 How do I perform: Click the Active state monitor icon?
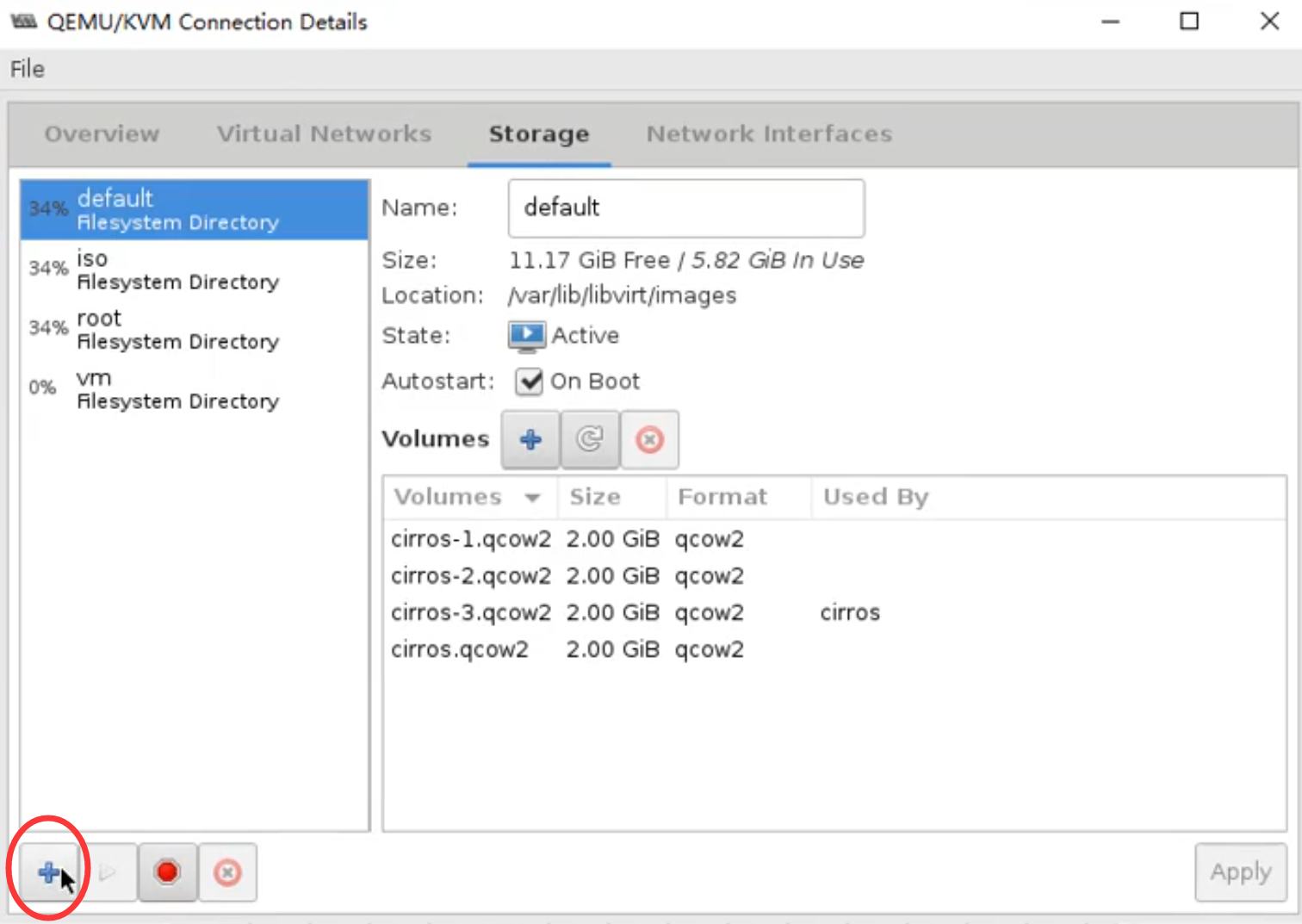pyautogui.click(x=526, y=335)
